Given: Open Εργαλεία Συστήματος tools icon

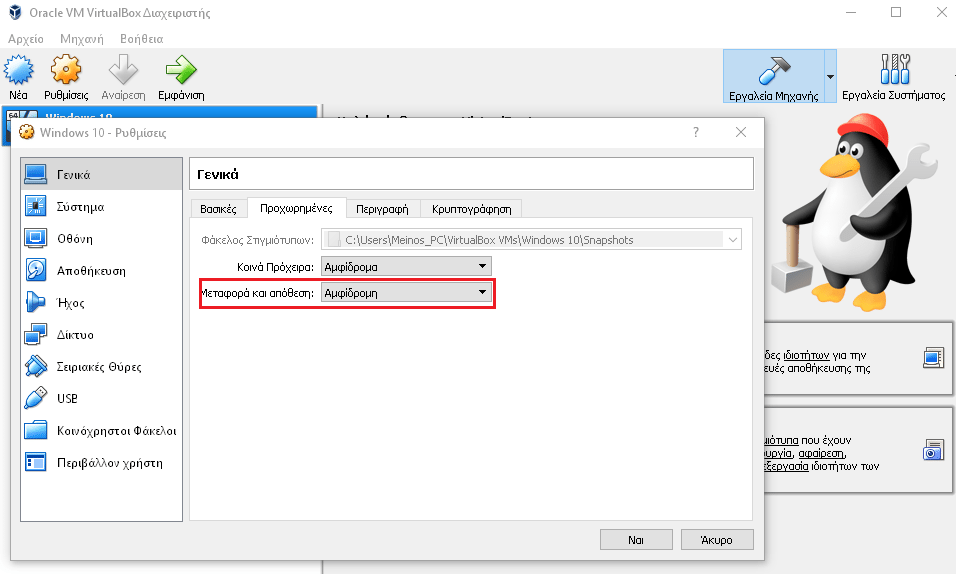Looking at the screenshot, I should tap(894, 69).
